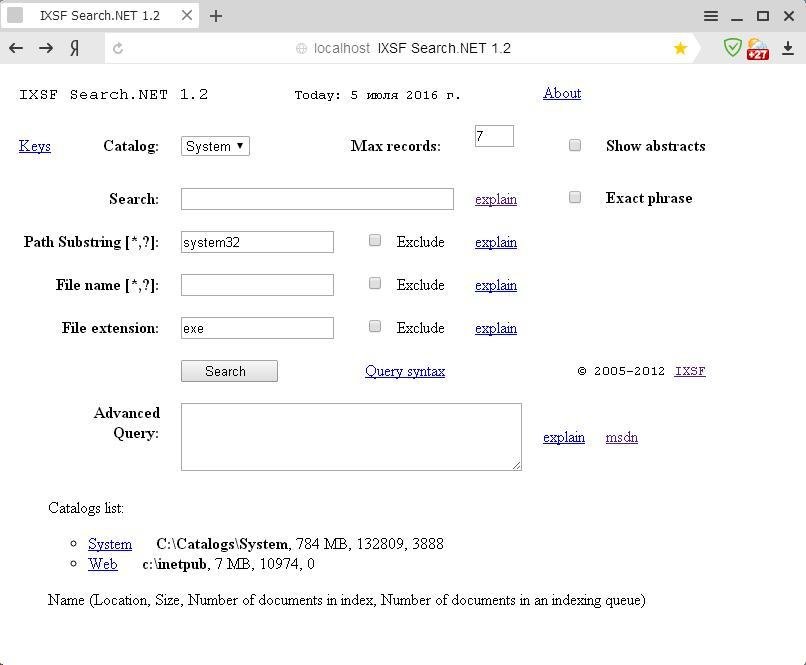806x665 pixels.
Task: Click inside the Max records field
Action: tap(493, 136)
